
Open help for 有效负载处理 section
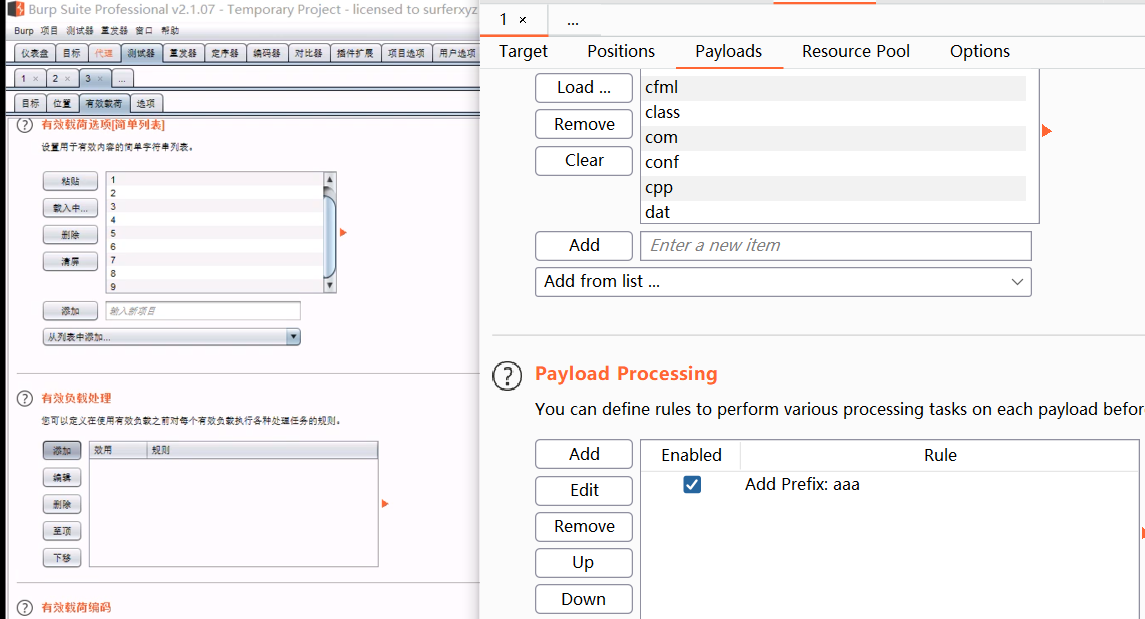pyautogui.click(x=25, y=399)
